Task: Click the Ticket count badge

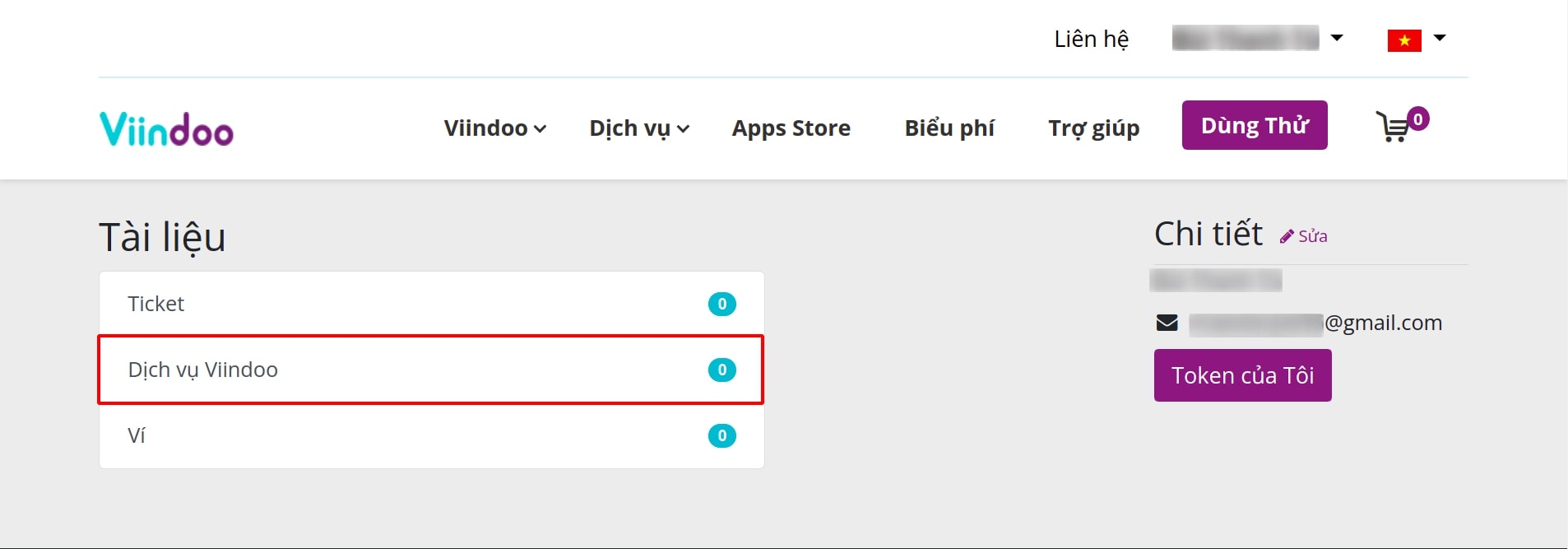Action: click(x=721, y=304)
